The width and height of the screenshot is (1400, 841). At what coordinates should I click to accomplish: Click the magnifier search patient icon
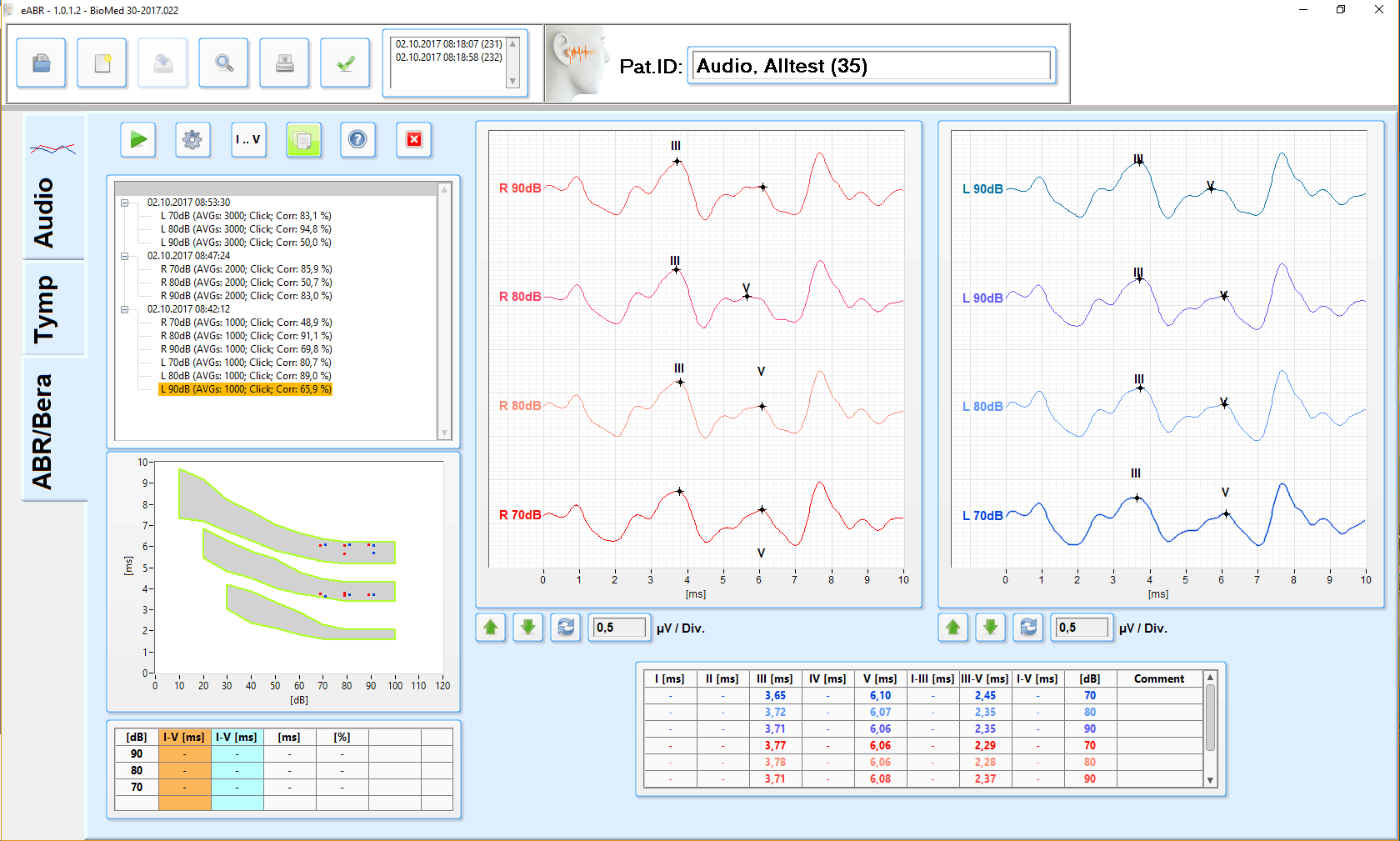pos(223,63)
